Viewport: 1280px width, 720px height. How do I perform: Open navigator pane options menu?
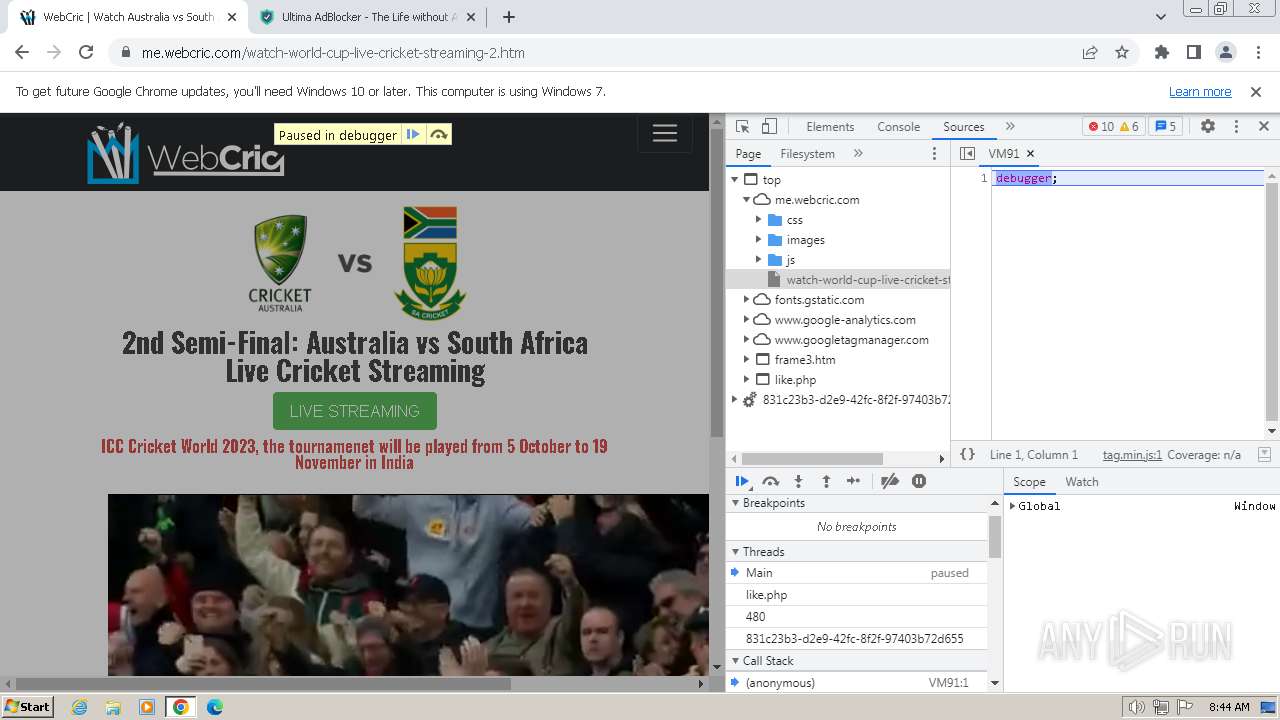pyautogui.click(x=935, y=154)
